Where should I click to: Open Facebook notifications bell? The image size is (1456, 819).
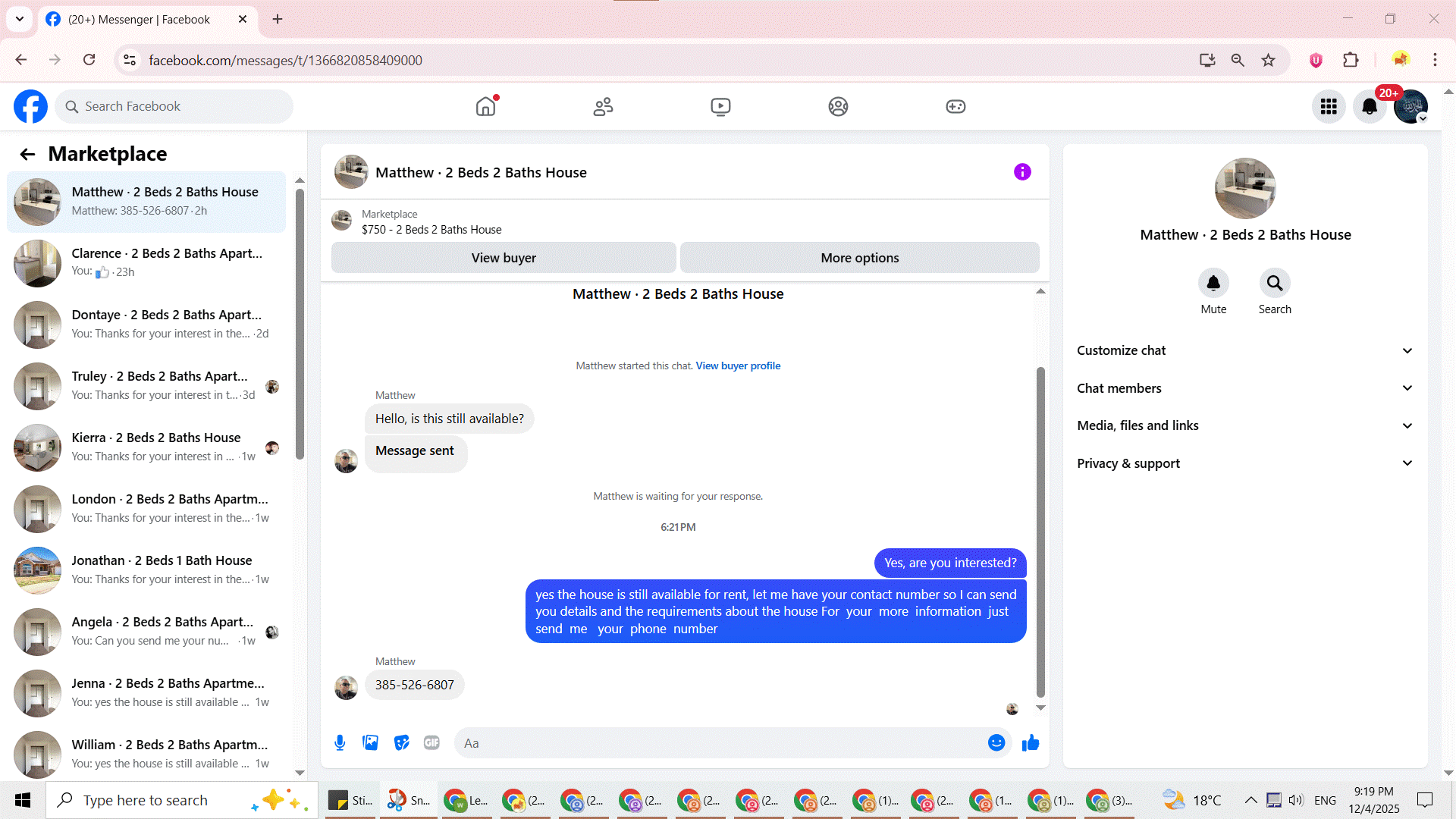[1370, 107]
